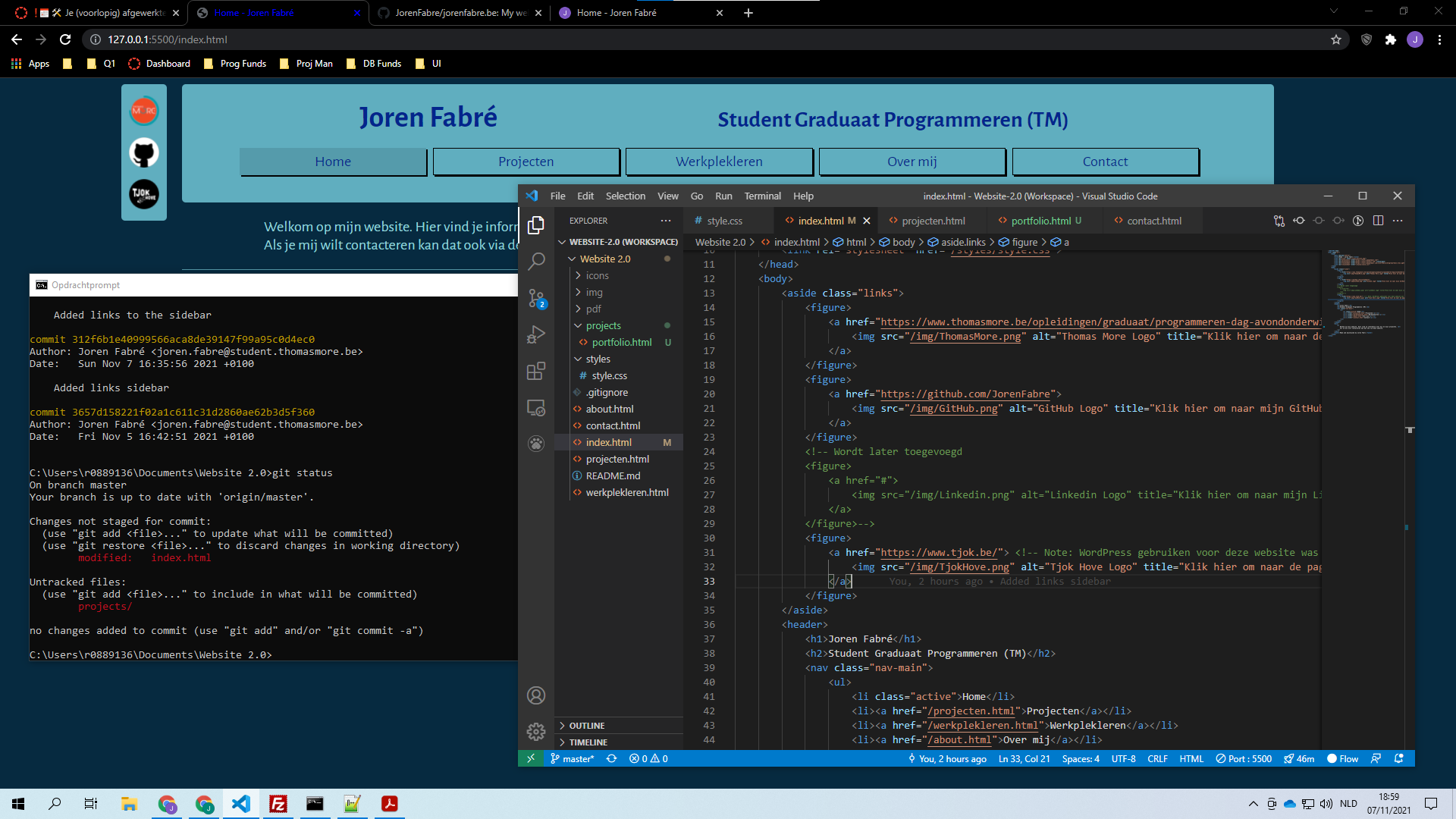Open the Manage gear icon
This screenshot has width=1456, height=819.
[536, 731]
